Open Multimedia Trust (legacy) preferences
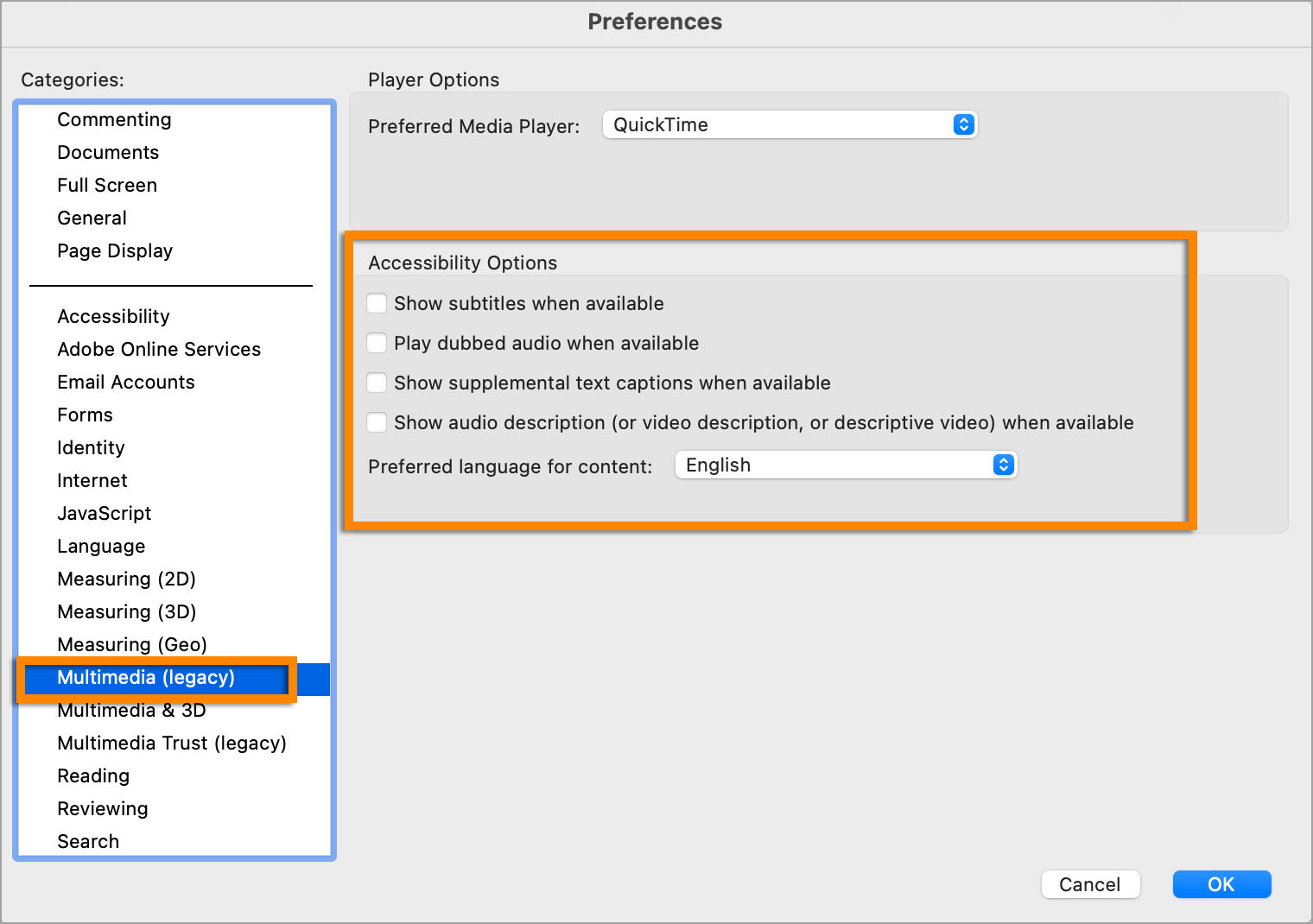Image resolution: width=1313 pixels, height=924 pixels. tap(172, 744)
